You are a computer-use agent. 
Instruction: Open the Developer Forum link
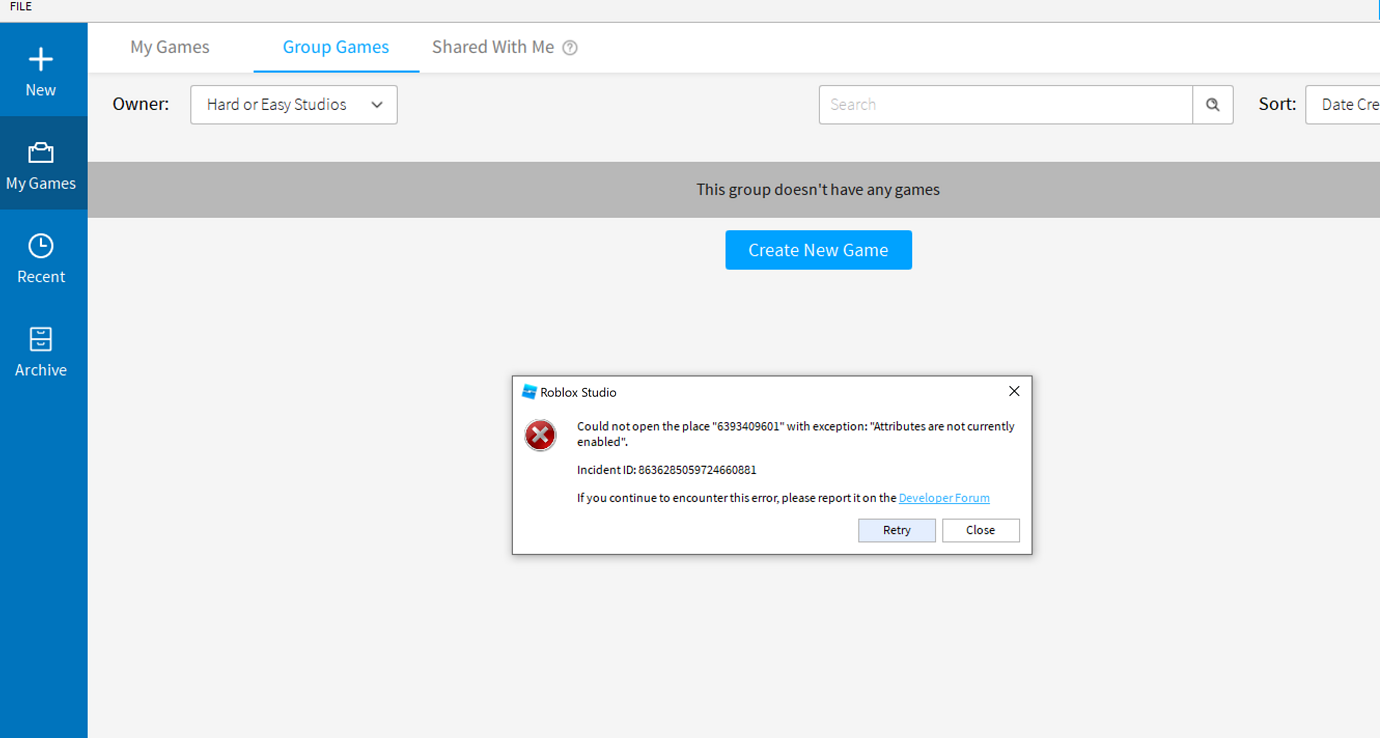tap(944, 498)
